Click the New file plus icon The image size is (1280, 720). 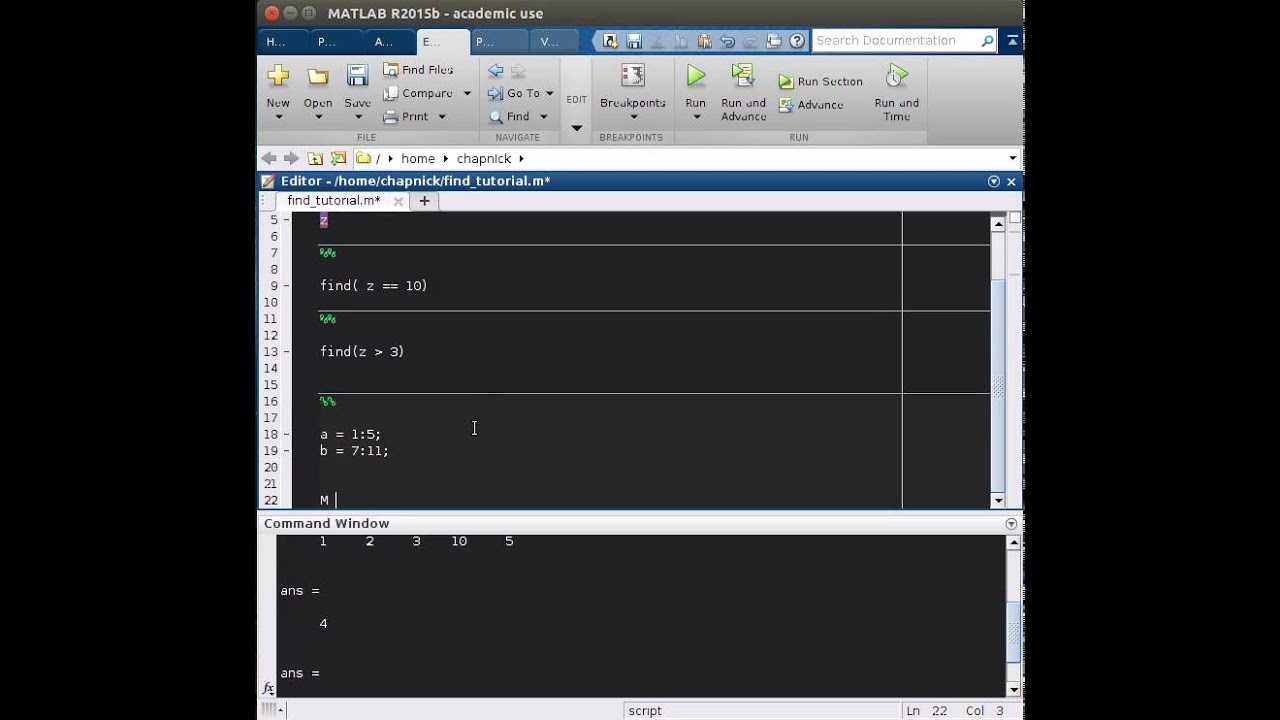tap(278, 76)
